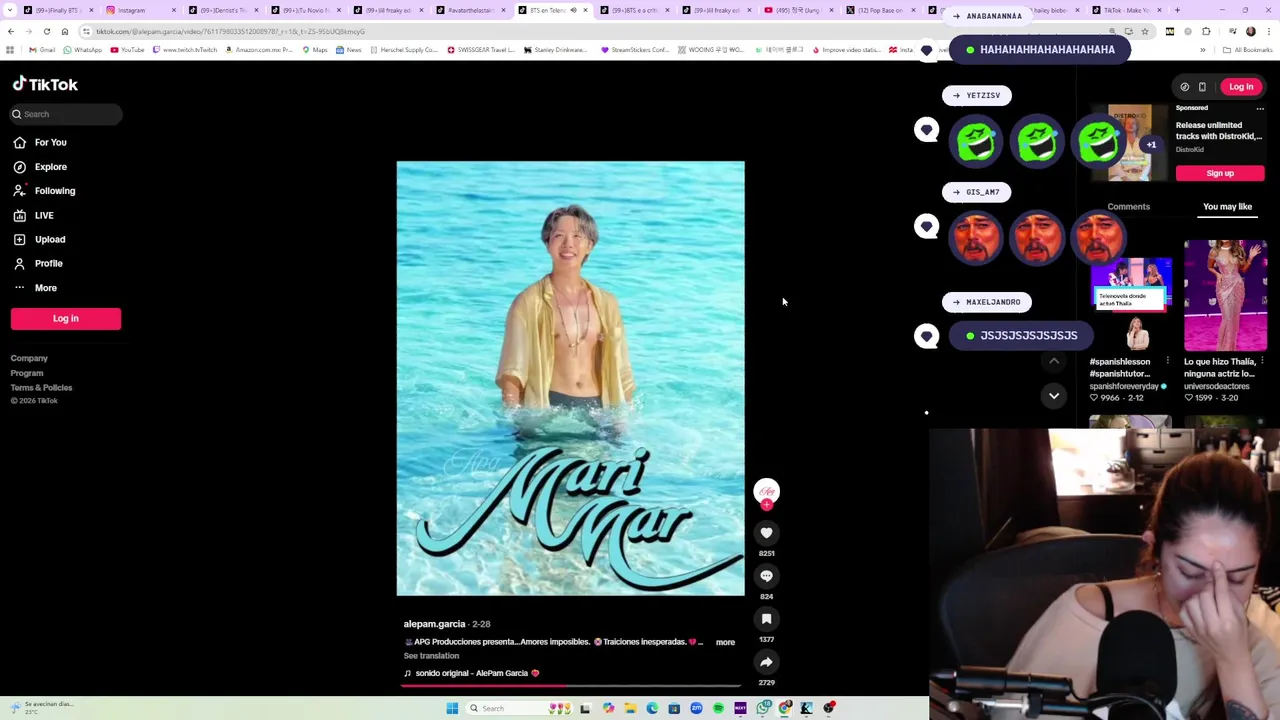Open the YouTube bookmark
The image size is (1280, 720).
tap(127, 50)
